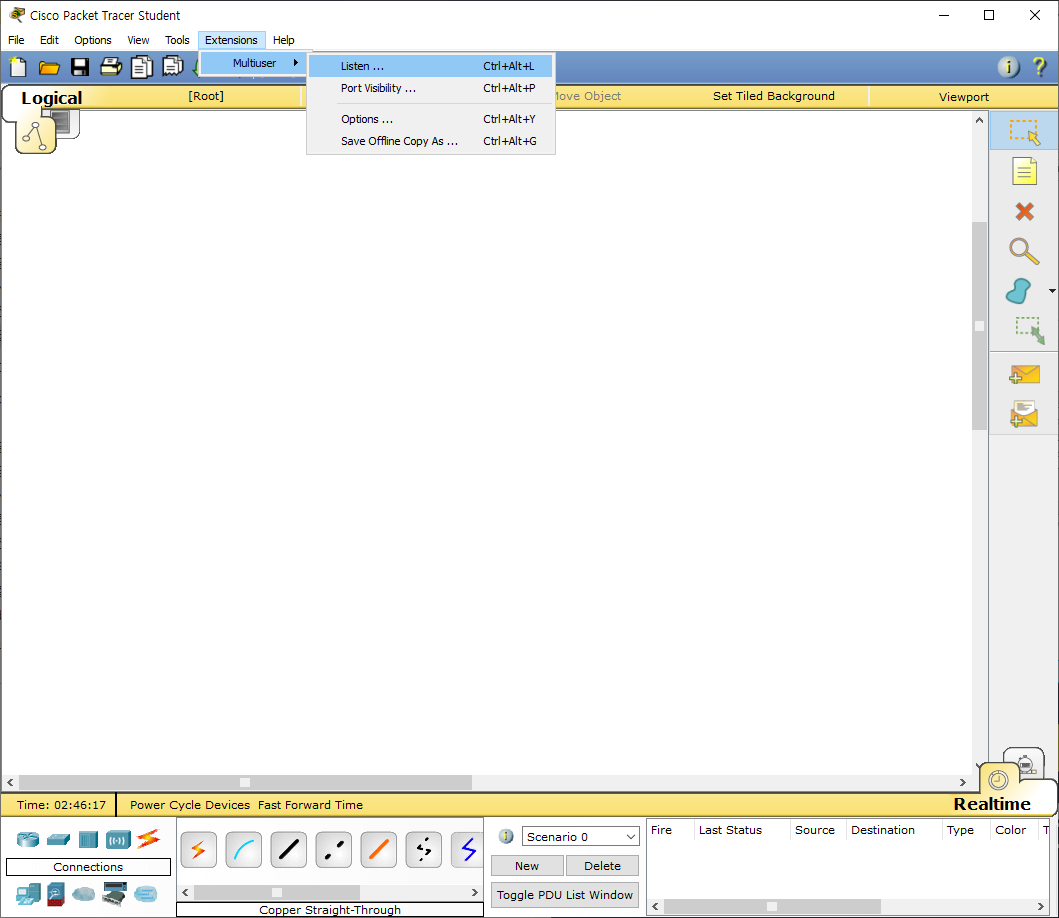Choose the automatic connection type
This screenshot has height=918, width=1059.
(199, 849)
